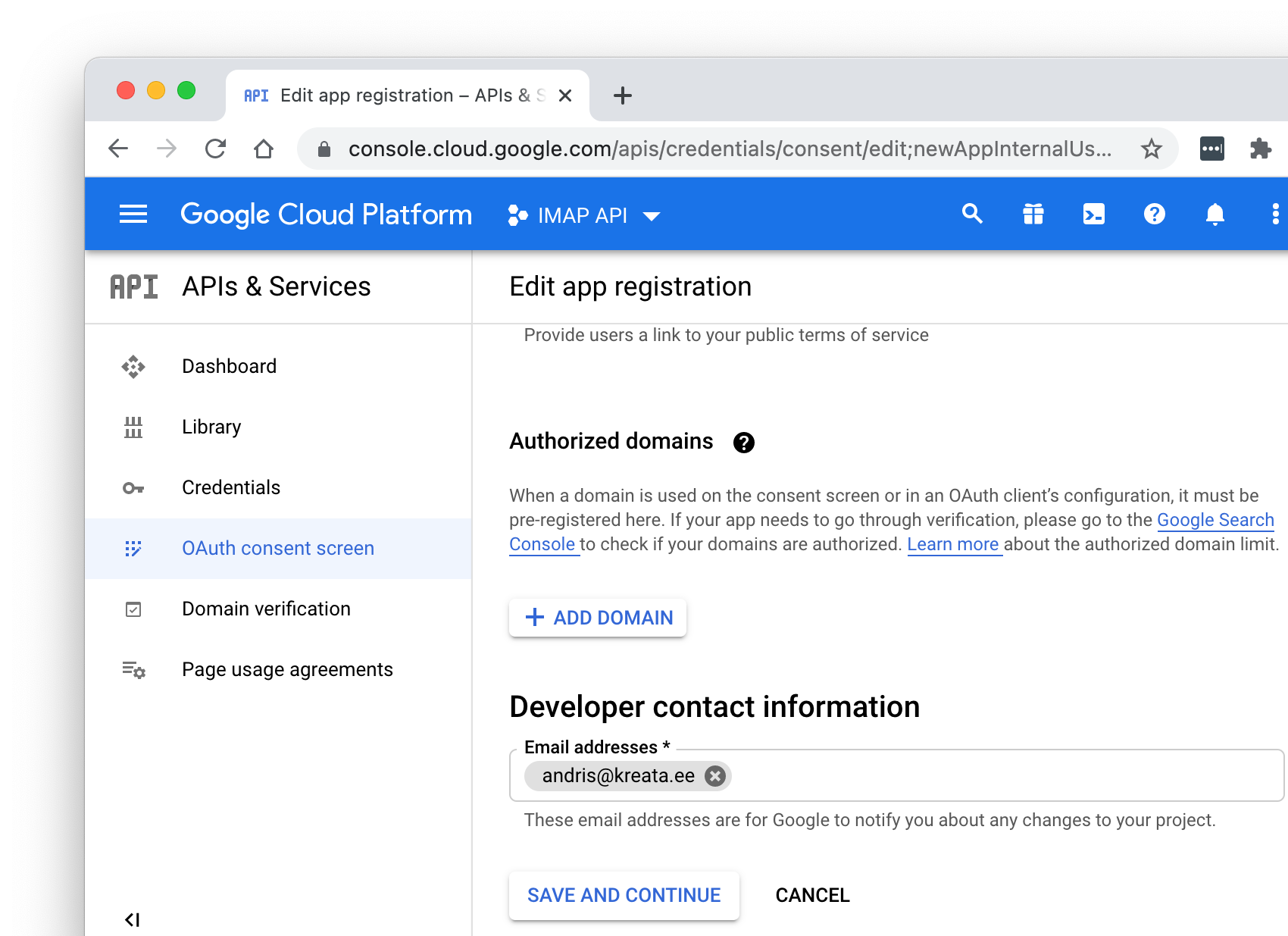Click the browser home icon
Viewport: 1288px width, 936px height.
point(264,149)
